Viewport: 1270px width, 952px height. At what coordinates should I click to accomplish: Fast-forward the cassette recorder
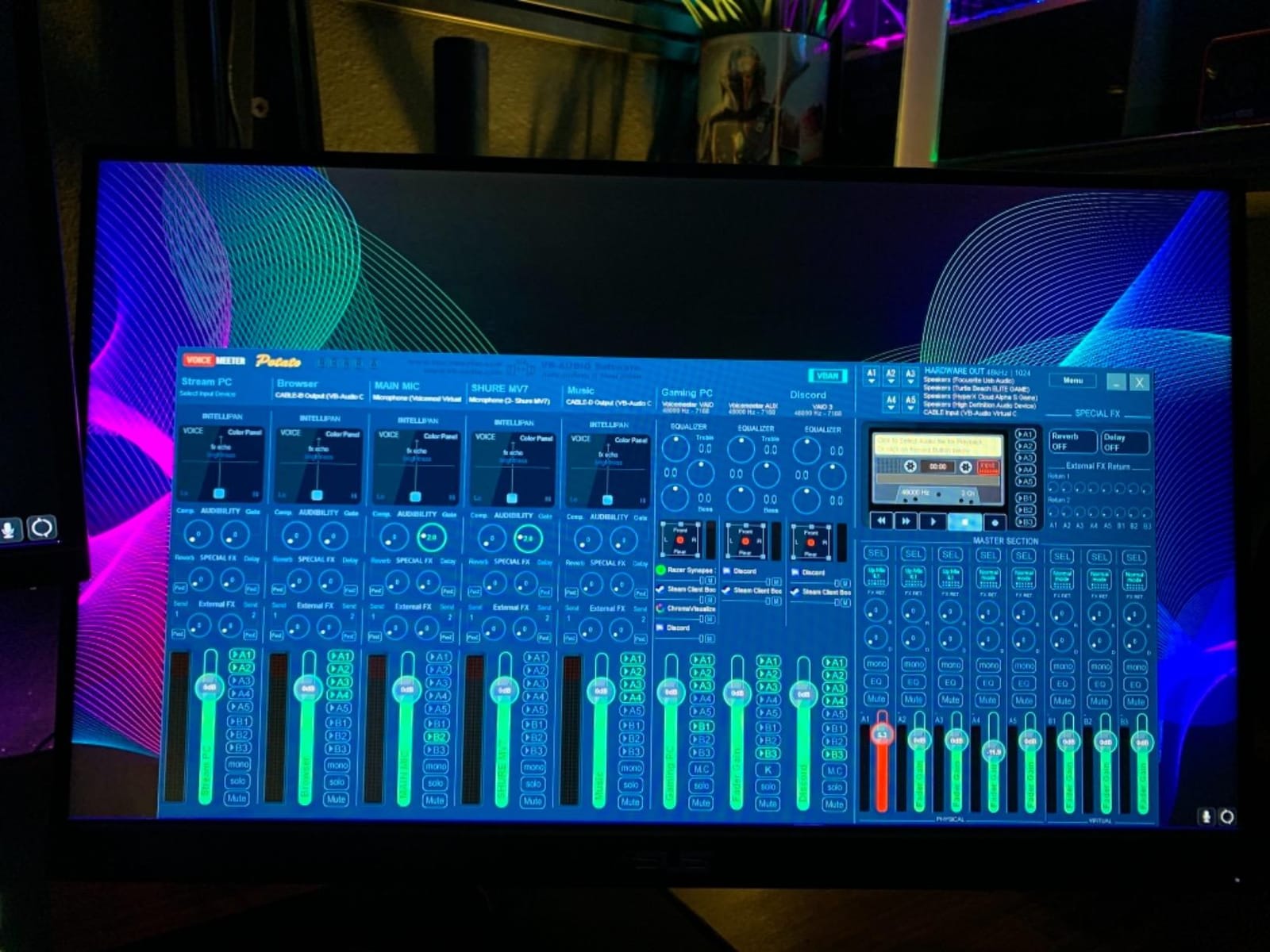pyautogui.click(x=906, y=521)
